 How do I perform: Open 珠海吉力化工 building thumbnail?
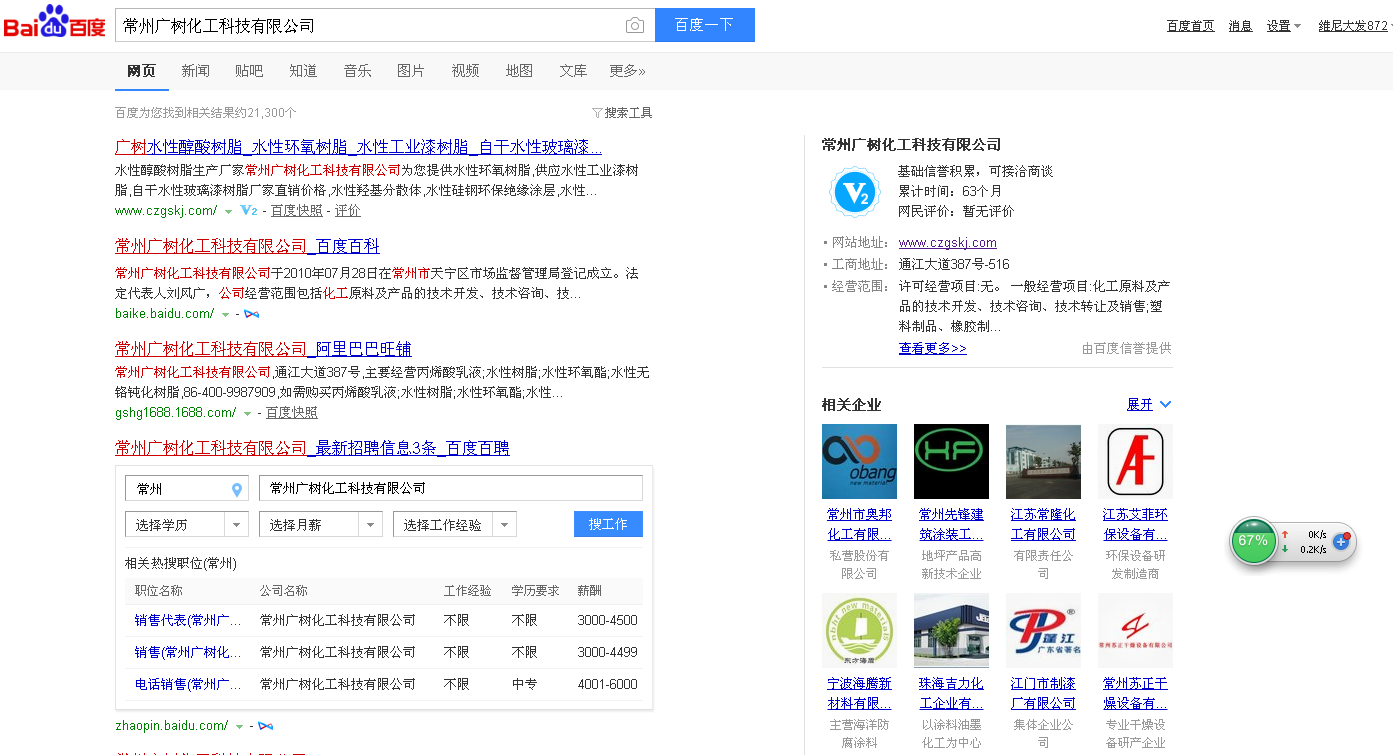(951, 631)
